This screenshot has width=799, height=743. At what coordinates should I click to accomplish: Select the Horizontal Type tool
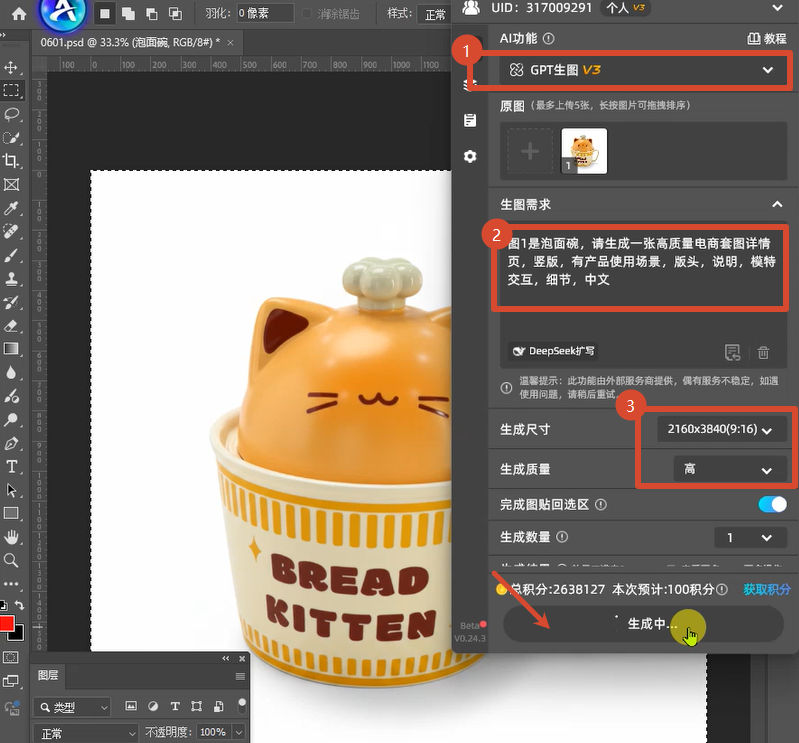[x=11, y=467]
